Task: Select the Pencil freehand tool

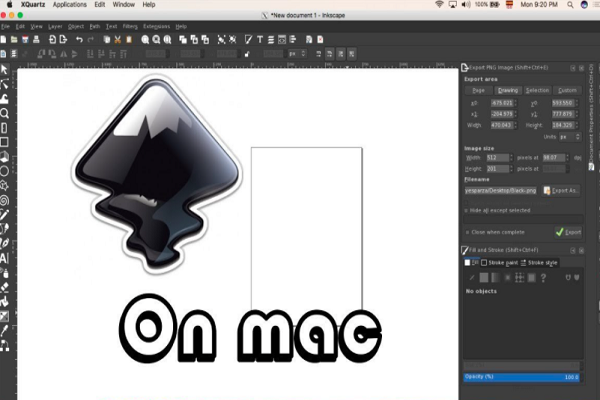Action: [4, 214]
